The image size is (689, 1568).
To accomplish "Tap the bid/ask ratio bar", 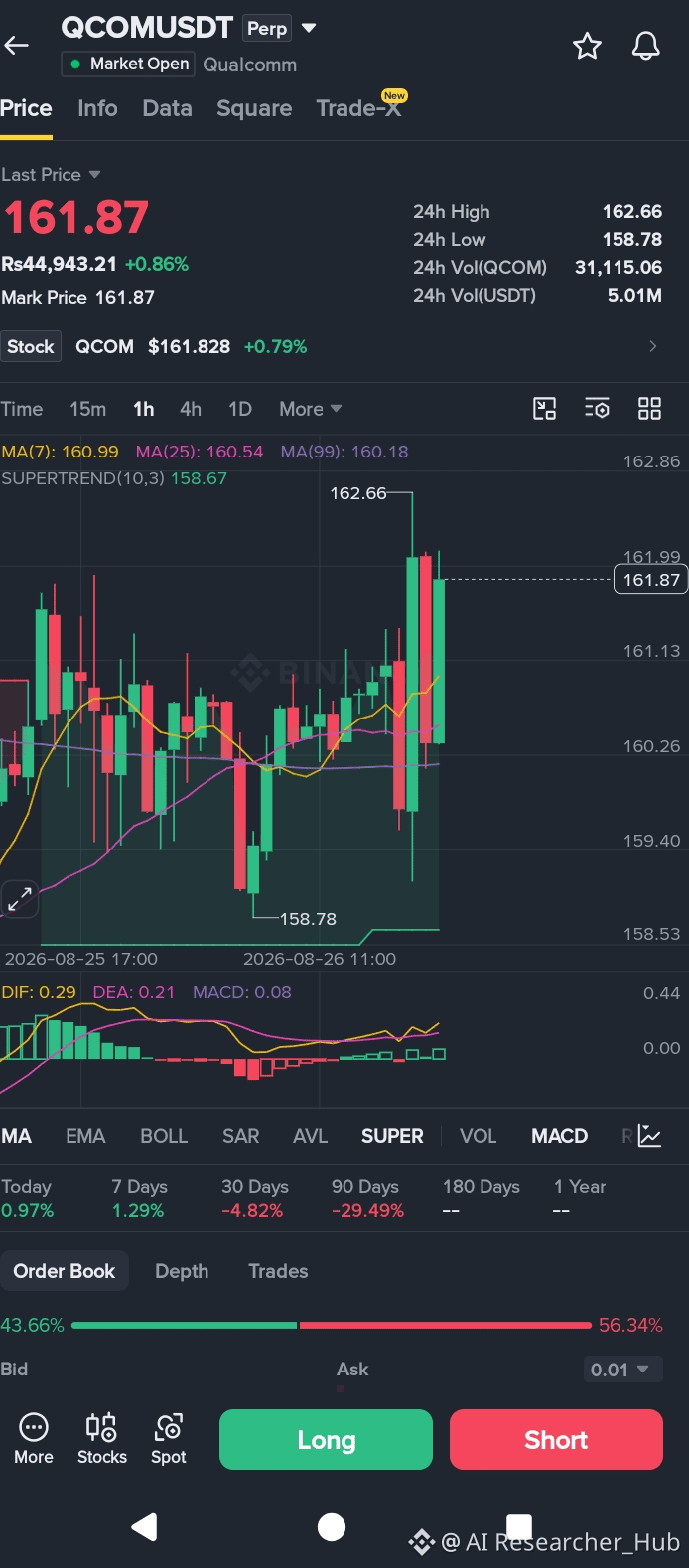I will tap(332, 1325).
